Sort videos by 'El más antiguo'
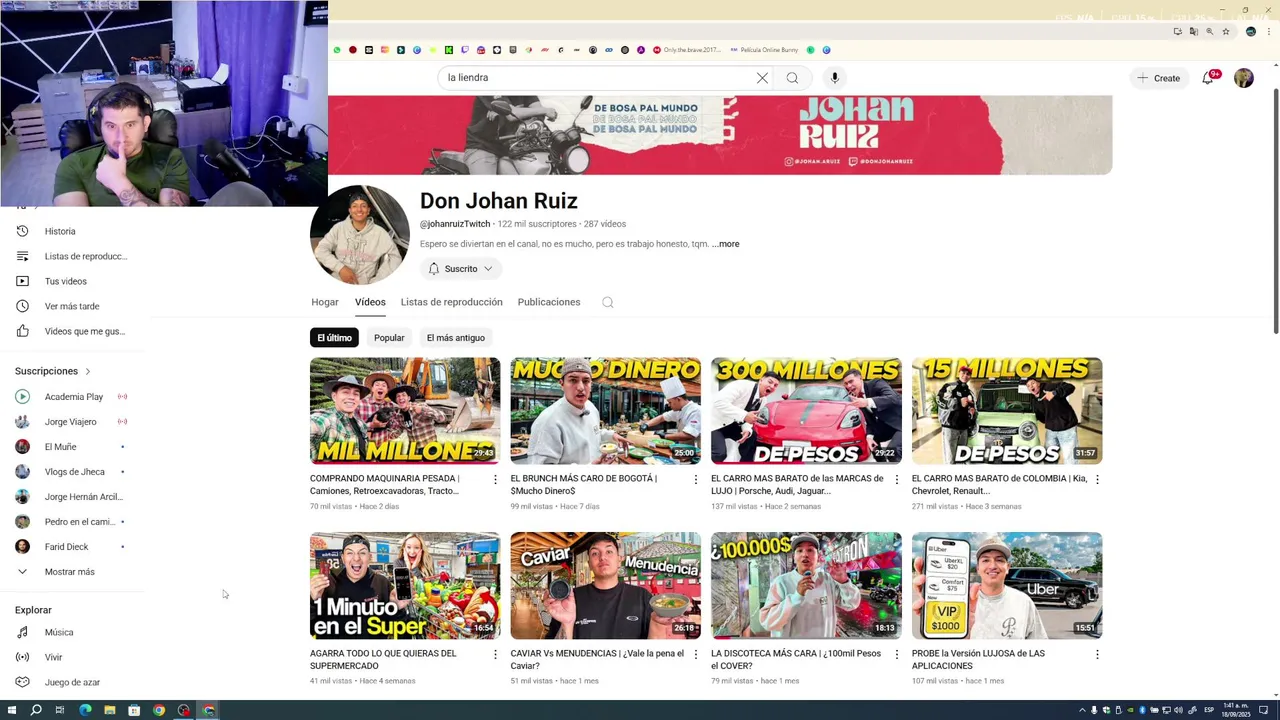 click(456, 338)
